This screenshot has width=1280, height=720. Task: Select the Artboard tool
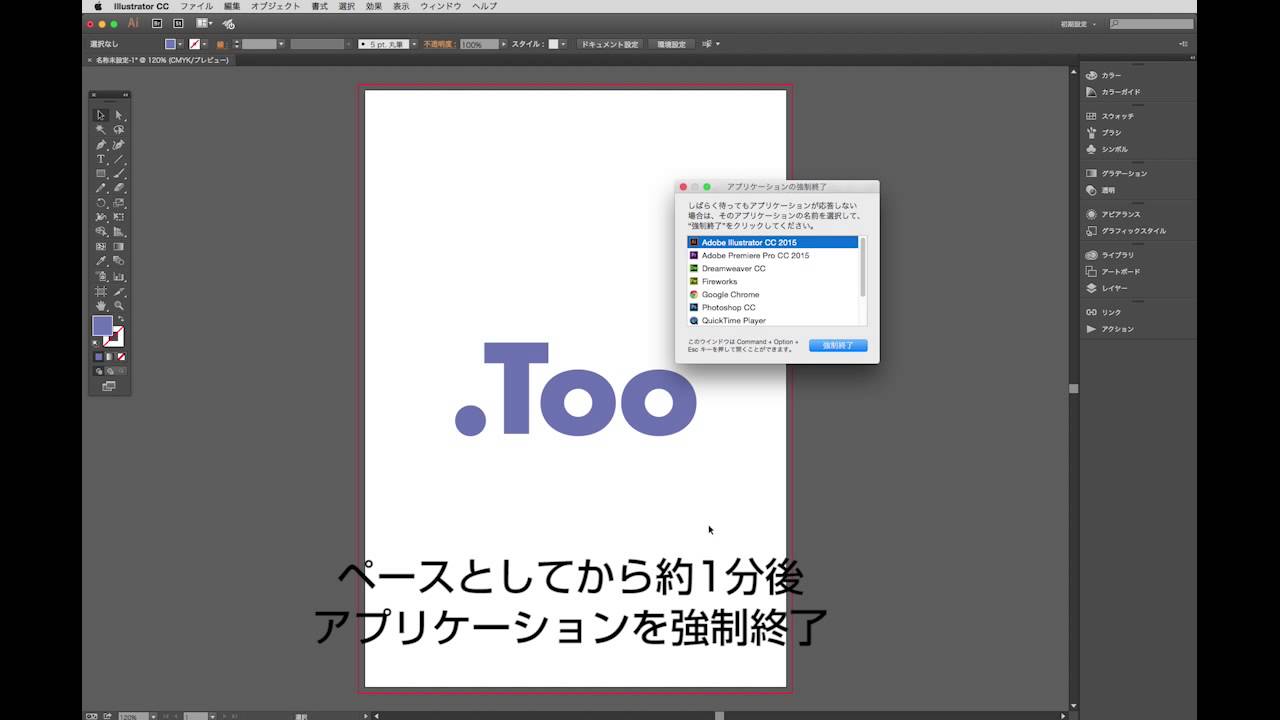[101, 291]
